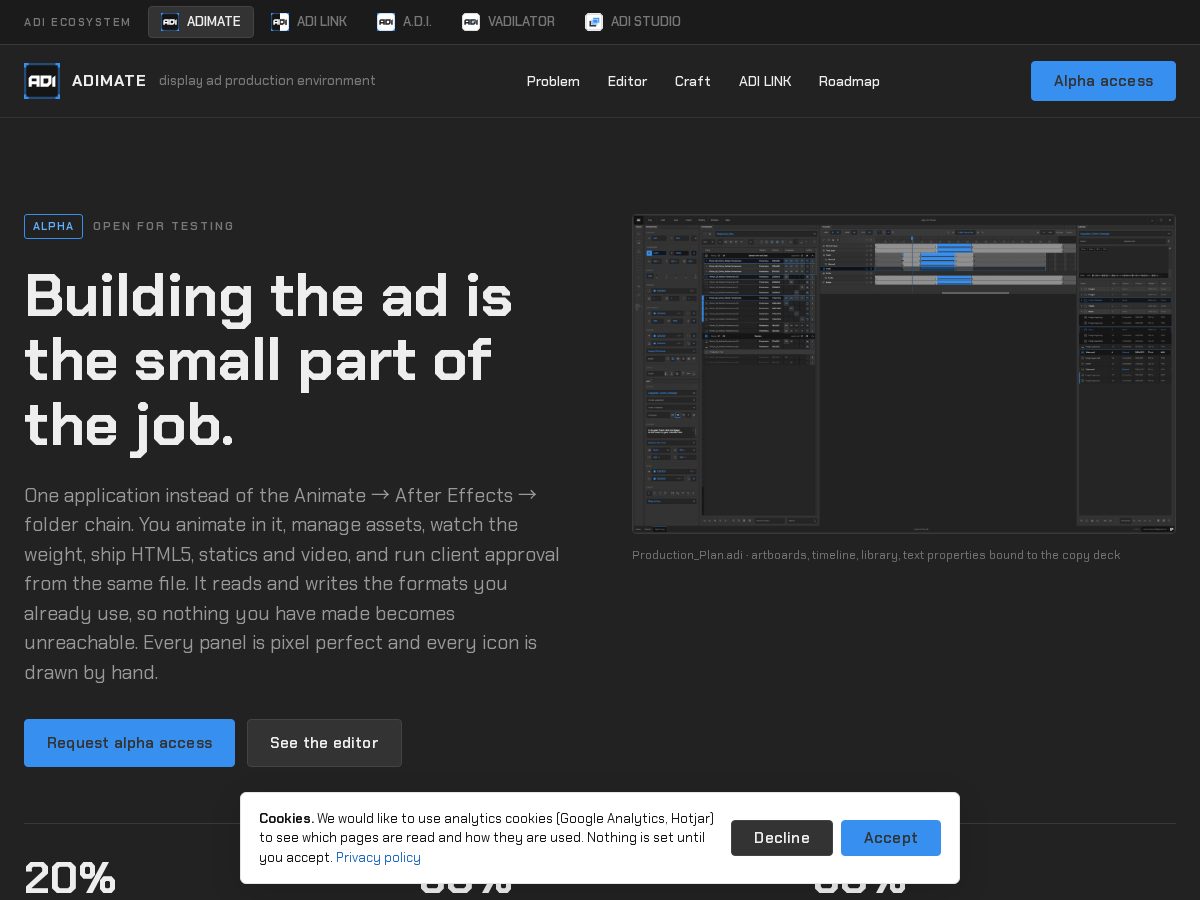Click the ADI LINK tab icon
Viewport: 1200px width, 900px height.
click(x=280, y=22)
